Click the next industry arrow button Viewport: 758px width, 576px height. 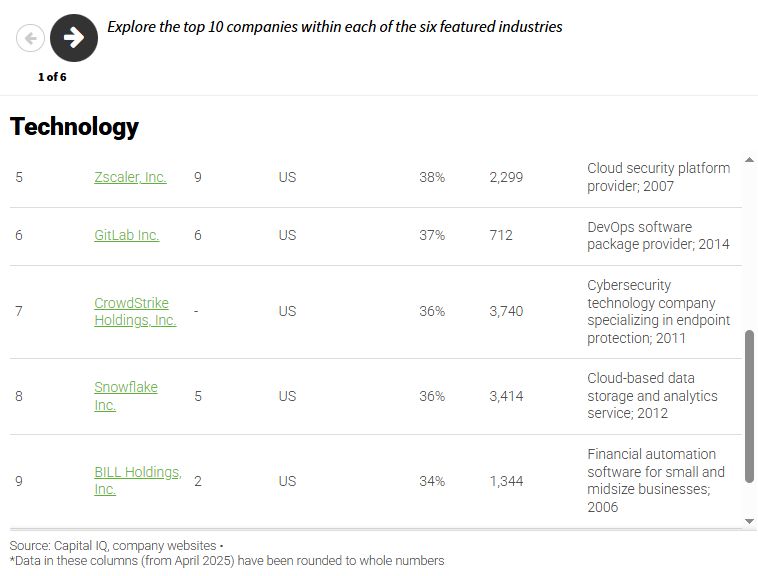tap(74, 38)
